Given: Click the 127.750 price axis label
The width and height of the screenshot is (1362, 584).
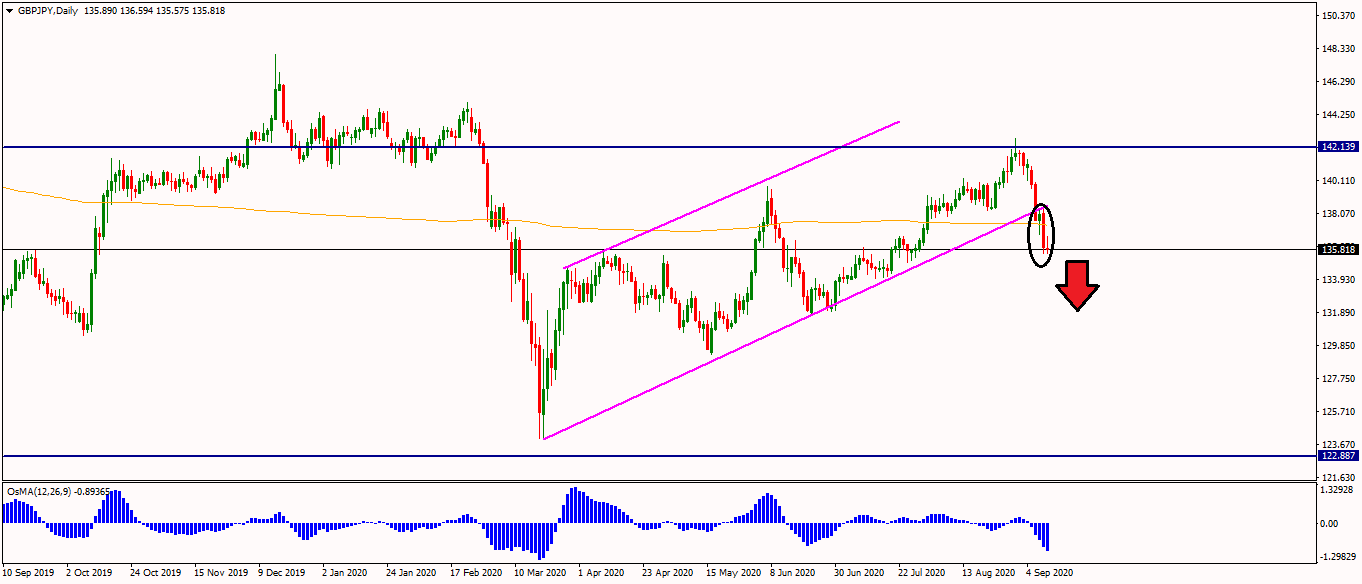Looking at the screenshot, I should pos(1338,379).
